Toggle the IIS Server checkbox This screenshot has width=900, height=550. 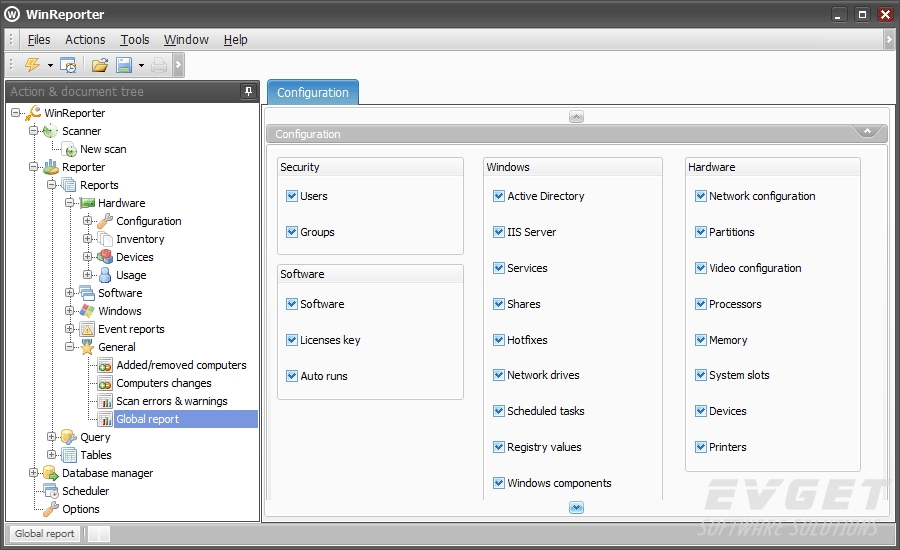[x=499, y=232]
